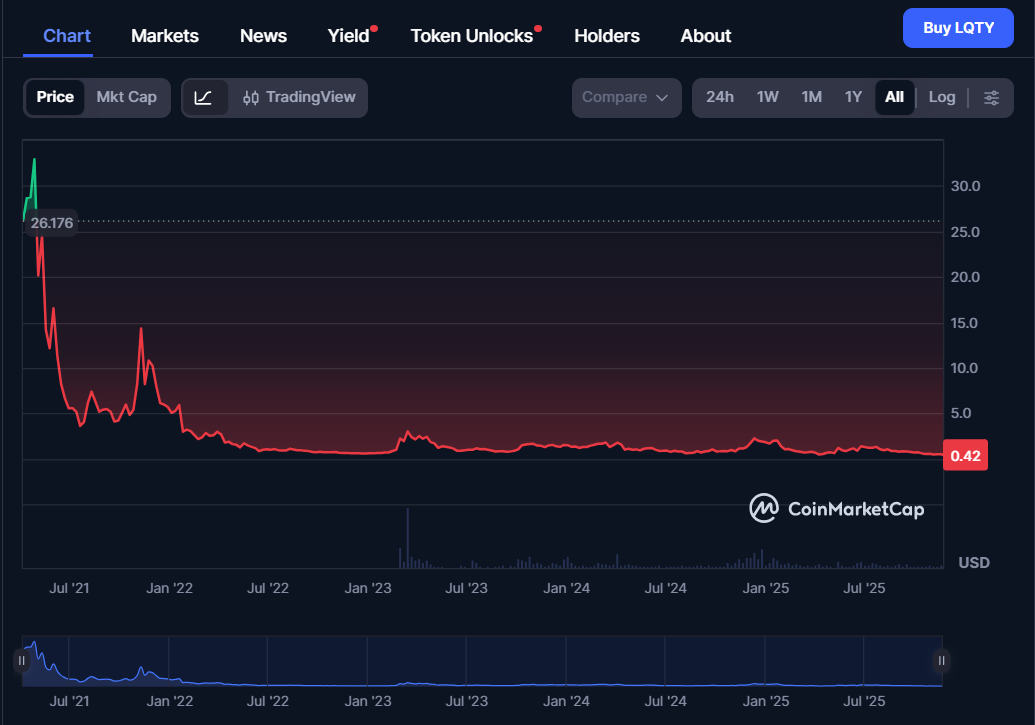Click the Buy LQTY button
1035x725 pixels.
click(x=958, y=28)
